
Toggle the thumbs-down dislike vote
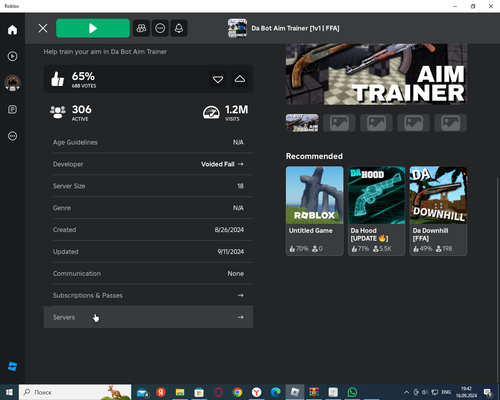[x=218, y=79]
